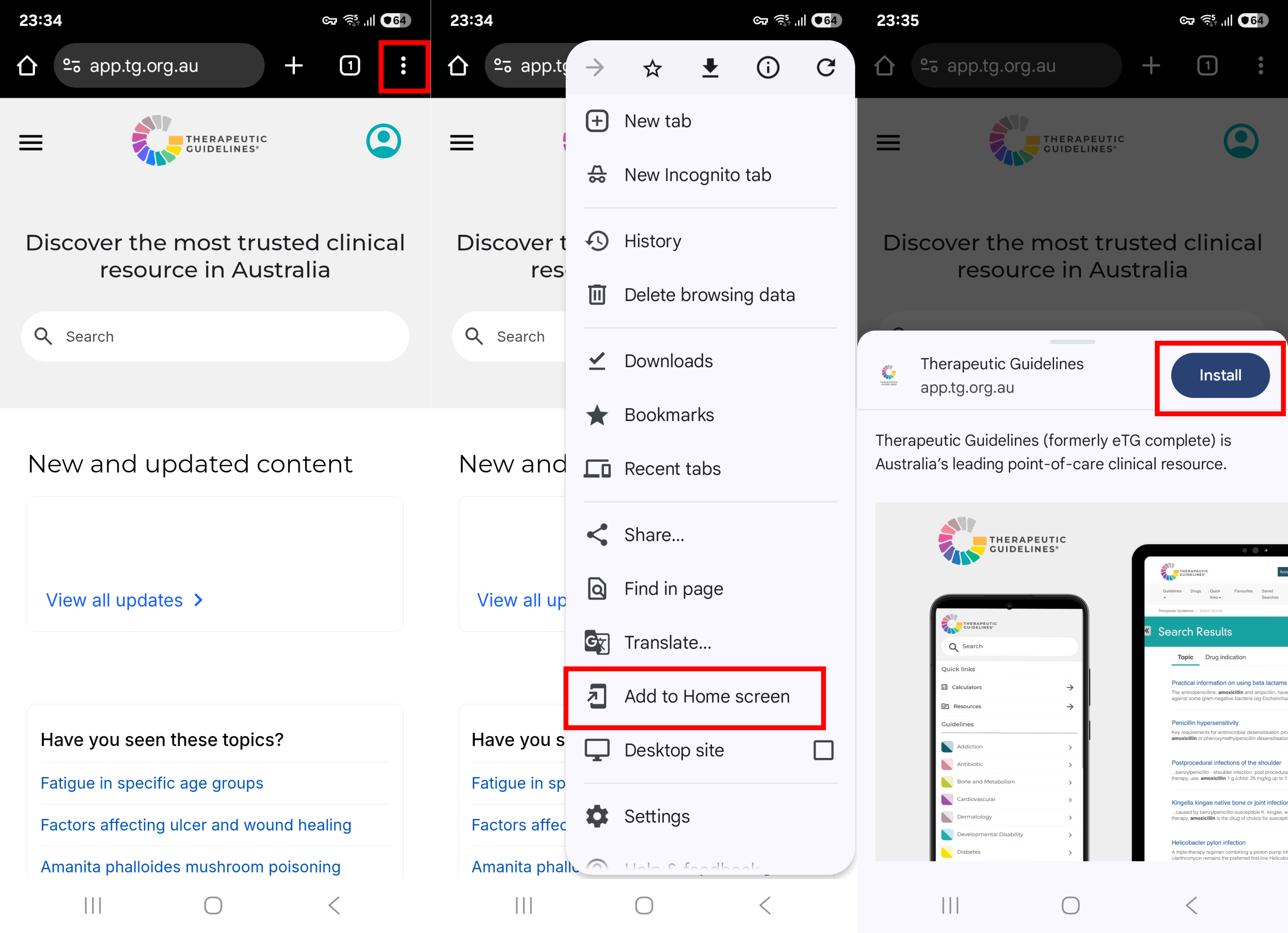The image size is (1288, 933).
Task: Open View all updates link in first screen
Action: [114, 600]
